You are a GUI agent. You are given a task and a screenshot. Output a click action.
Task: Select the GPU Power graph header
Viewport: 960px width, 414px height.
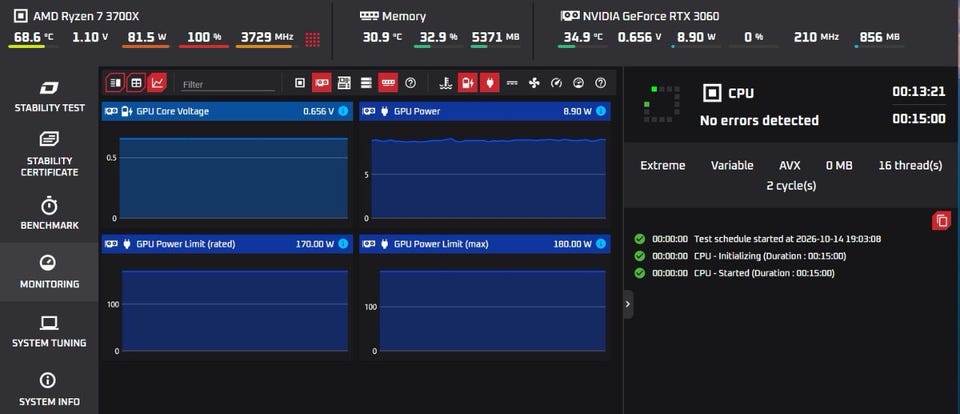click(484, 111)
